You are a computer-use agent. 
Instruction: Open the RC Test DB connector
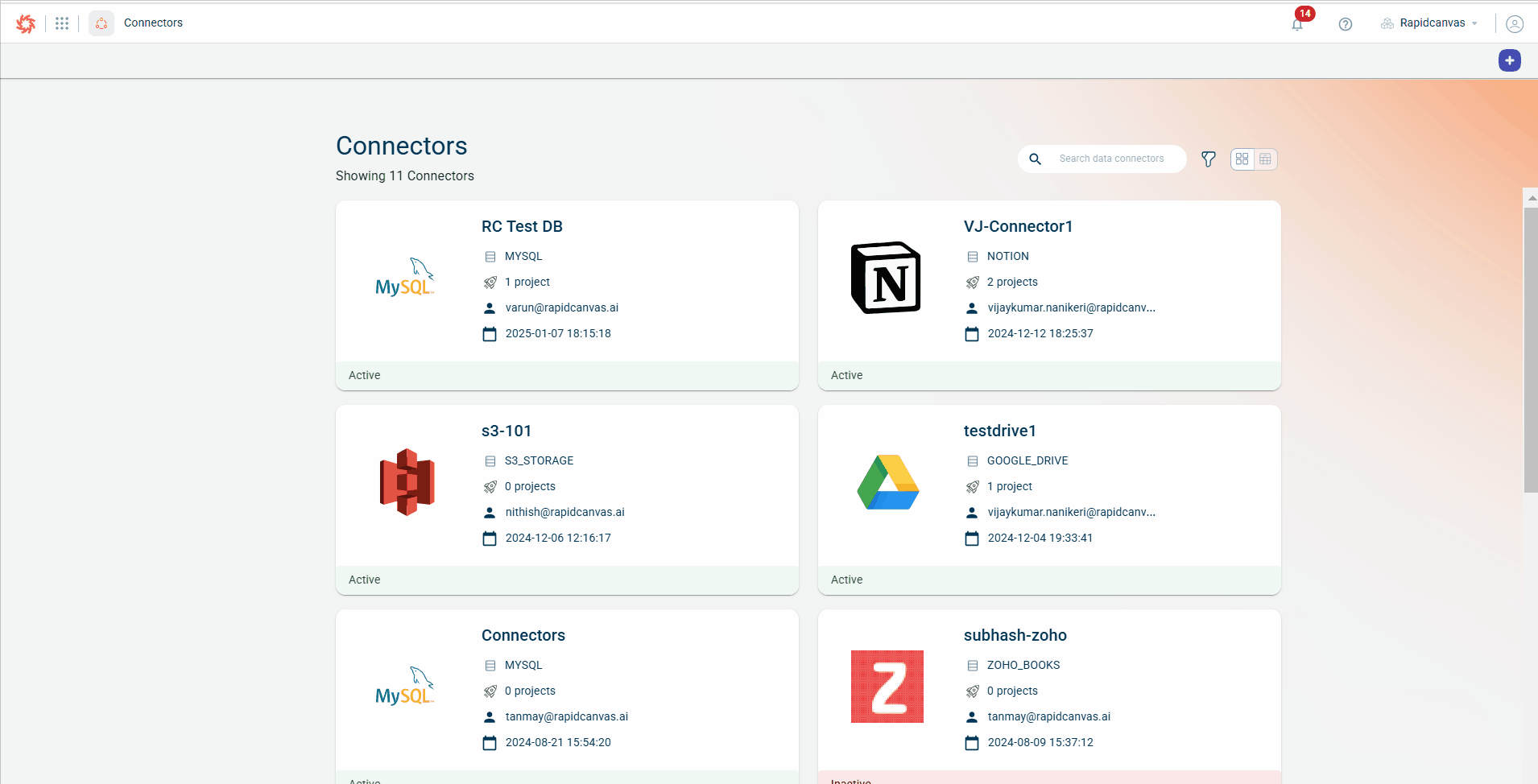tap(522, 227)
